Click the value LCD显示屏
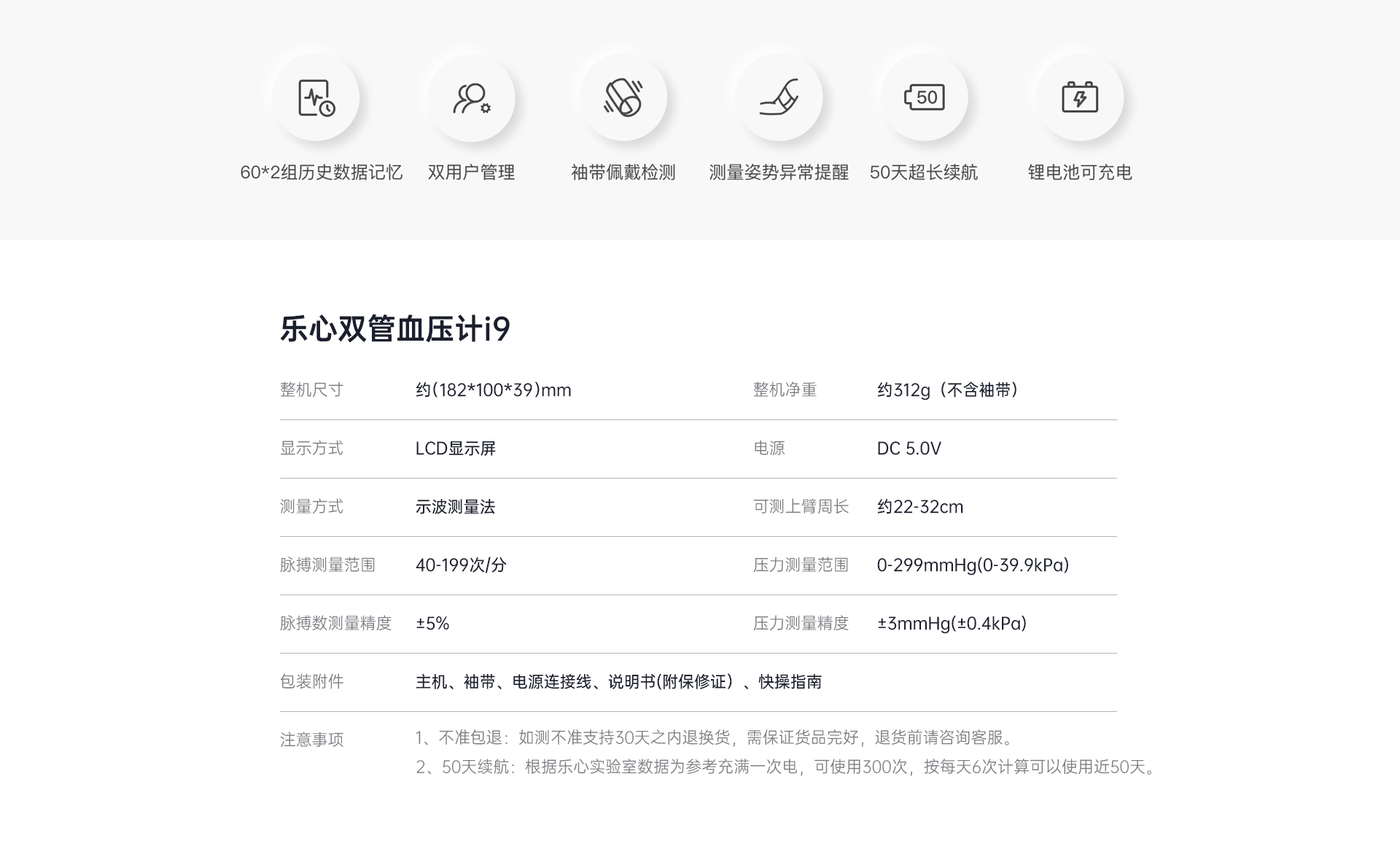Image resolution: width=1400 pixels, height=852 pixels. point(456,449)
